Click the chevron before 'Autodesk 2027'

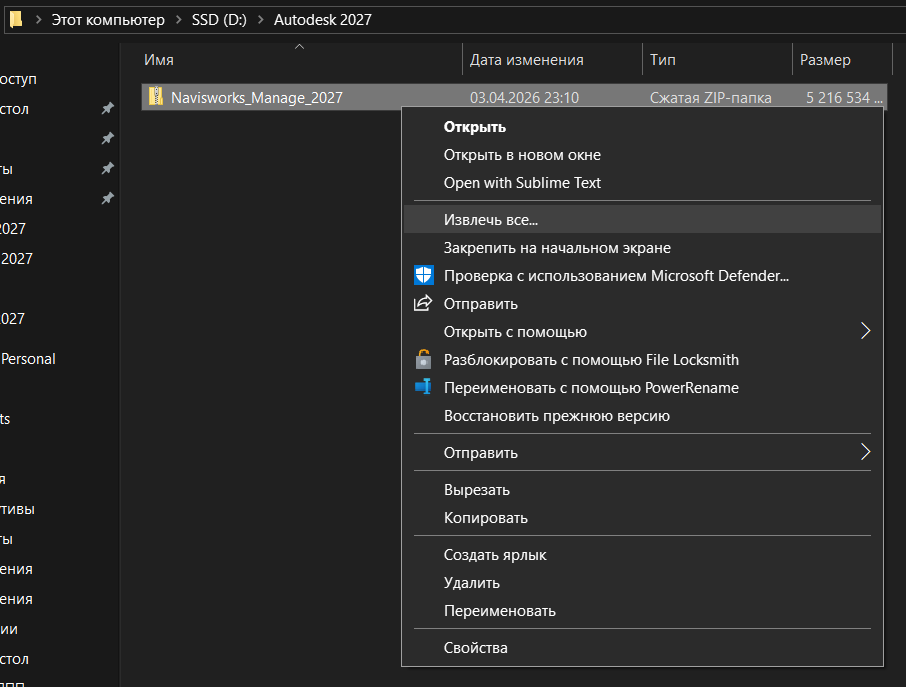(x=261, y=20)
